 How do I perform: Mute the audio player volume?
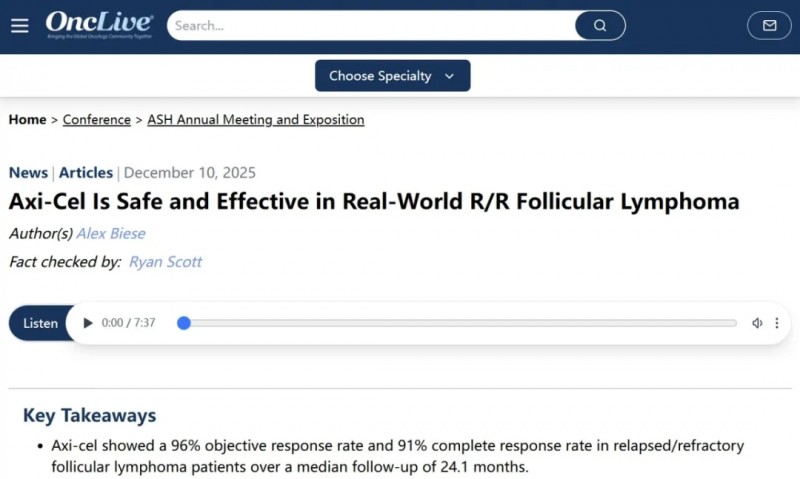pyautogui.click(x=757, y=323)
